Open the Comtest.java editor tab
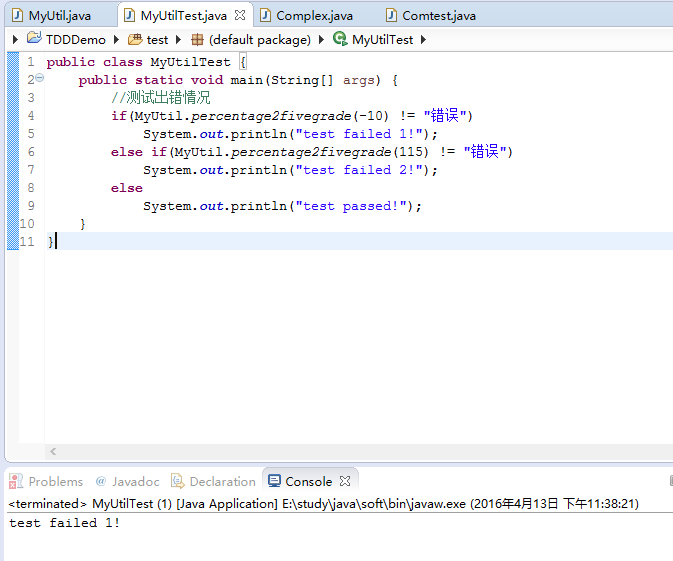This screenshot has height=561, width=673. click(x=439, y=16)
